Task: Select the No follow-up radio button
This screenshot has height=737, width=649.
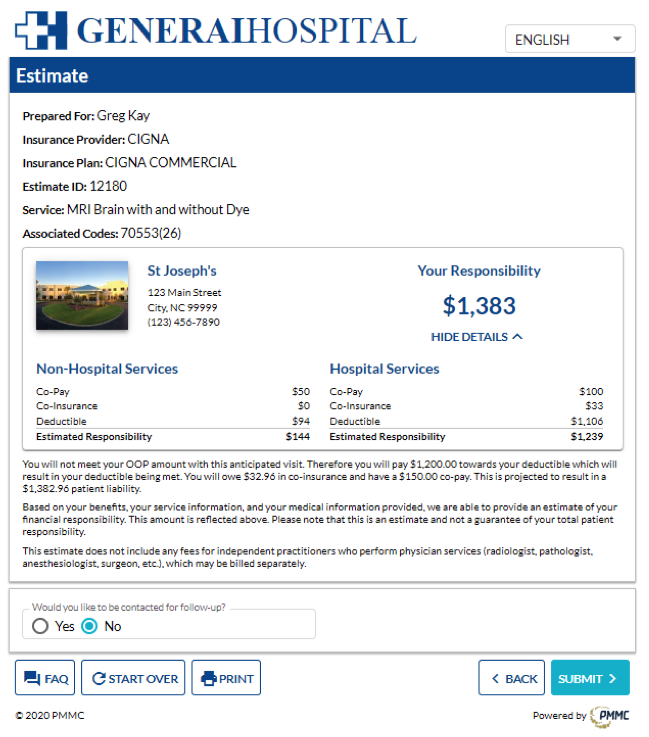Action: tap(89, 626)
